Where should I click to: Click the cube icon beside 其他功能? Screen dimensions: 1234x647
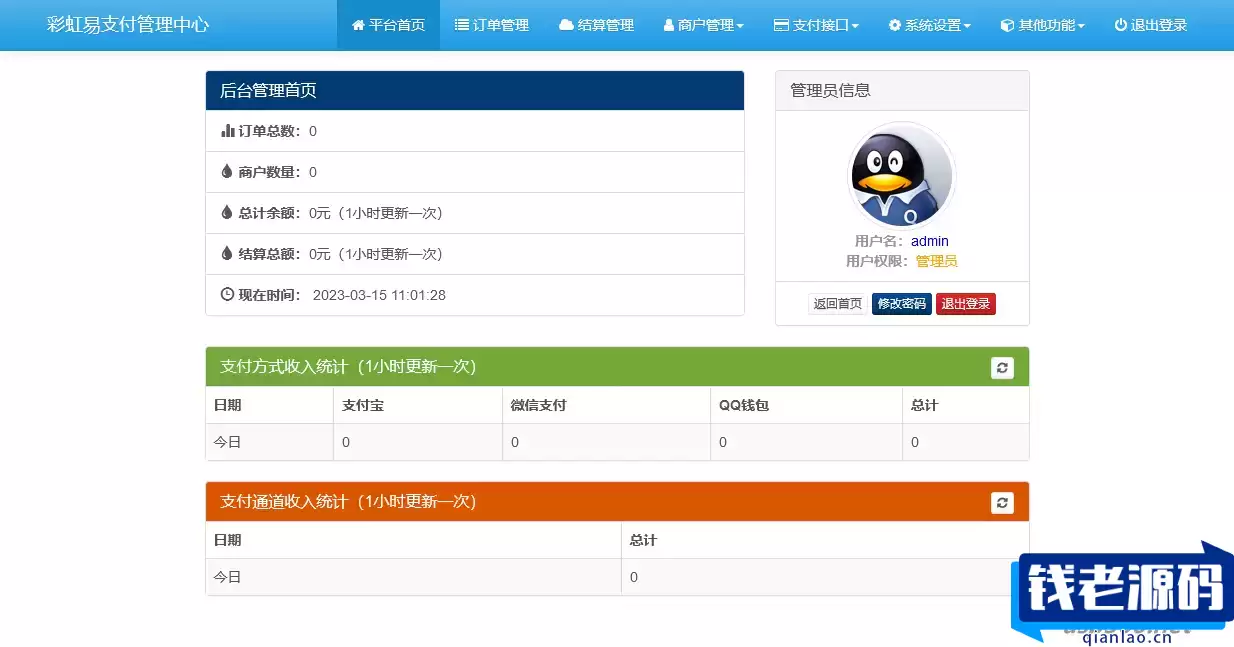[x=1007, y=25]
